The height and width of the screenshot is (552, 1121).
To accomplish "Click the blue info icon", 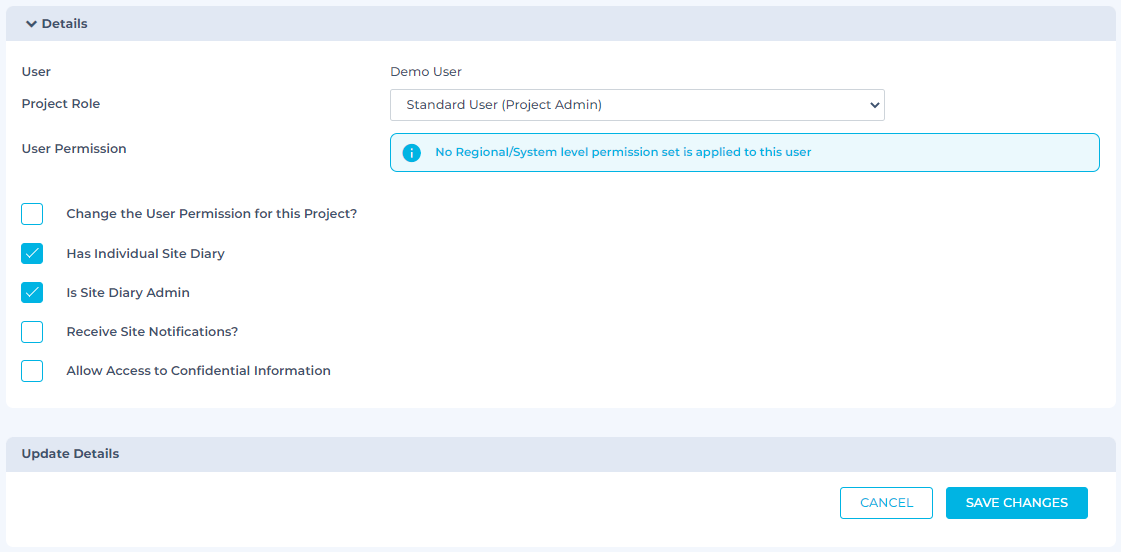I will pos(411,153).
